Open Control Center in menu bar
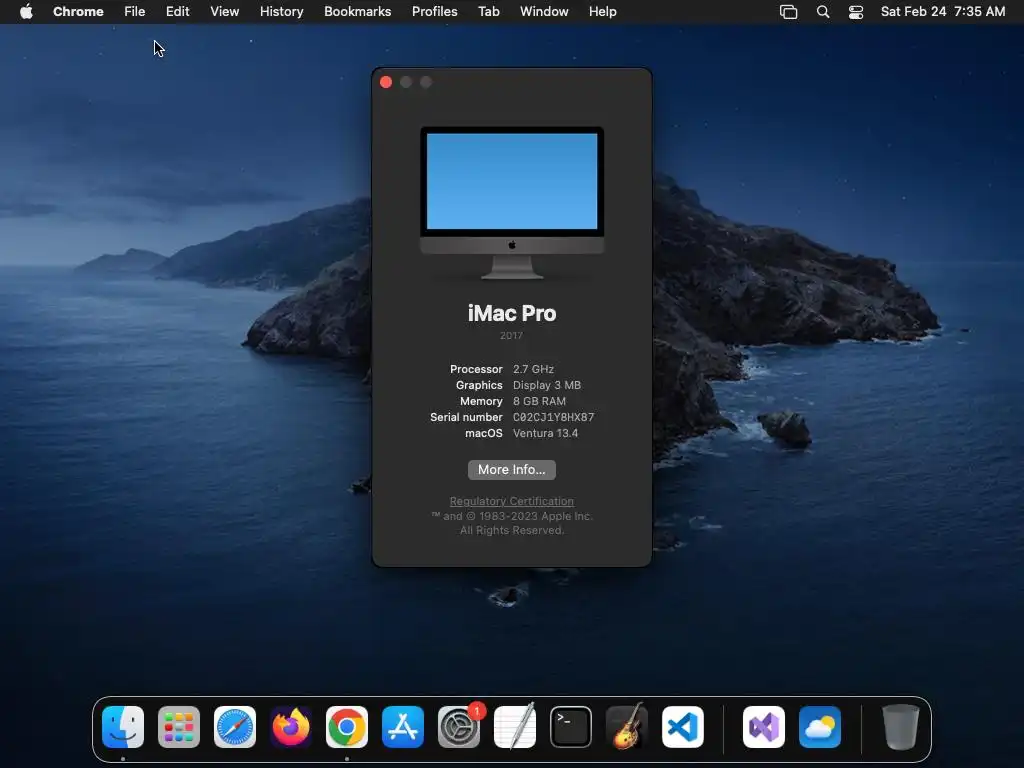Viewport: 1024px width, 768px height. click(x=856, y=12)
